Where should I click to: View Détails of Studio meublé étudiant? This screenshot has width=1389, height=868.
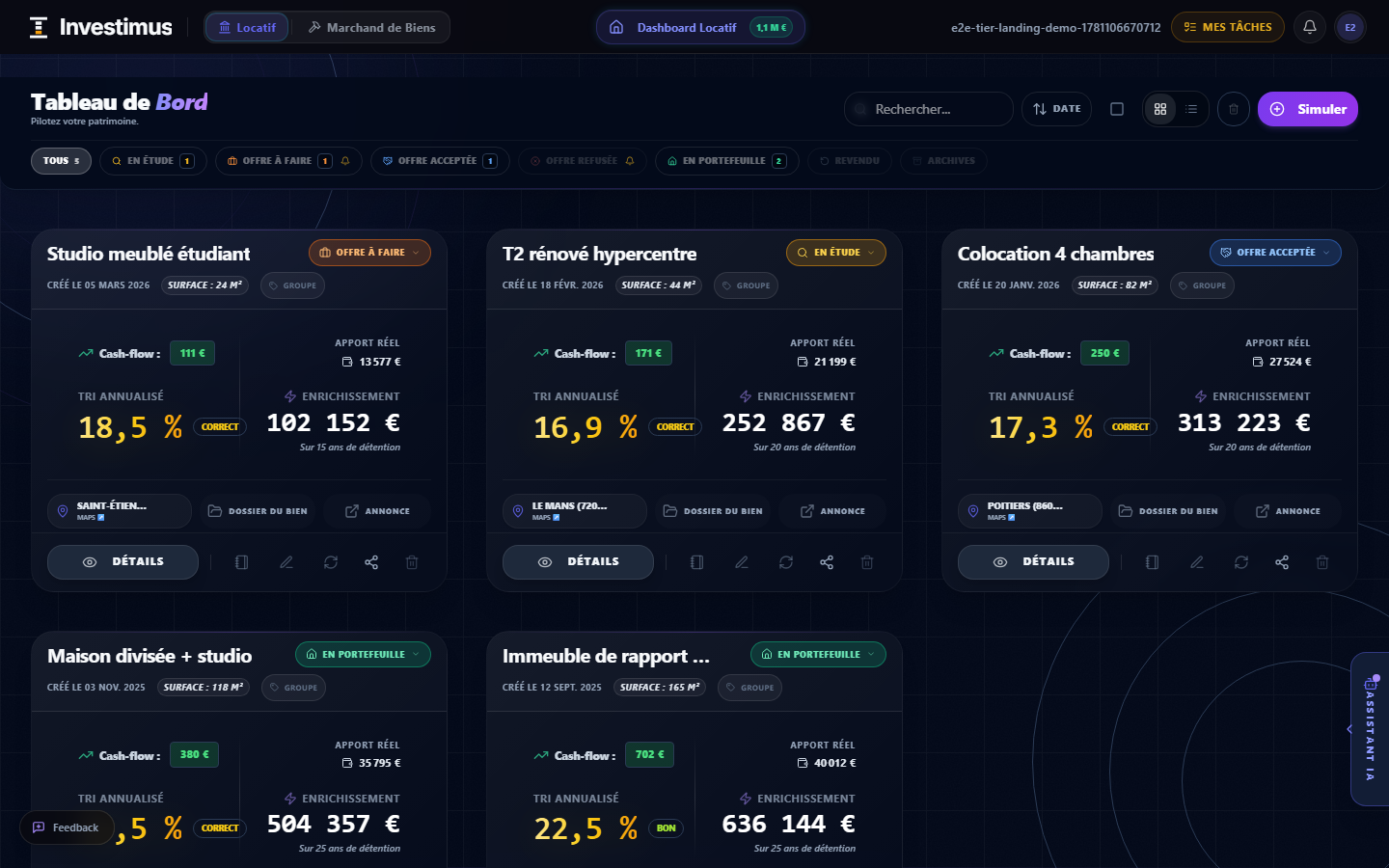click(x=123, y=562)
